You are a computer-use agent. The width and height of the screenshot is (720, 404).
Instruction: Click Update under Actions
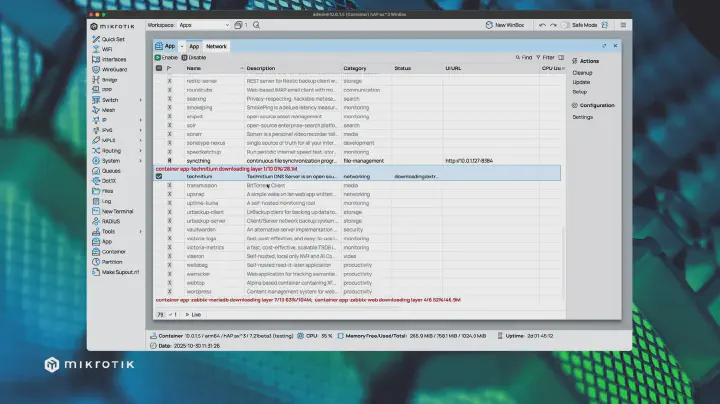581,82
